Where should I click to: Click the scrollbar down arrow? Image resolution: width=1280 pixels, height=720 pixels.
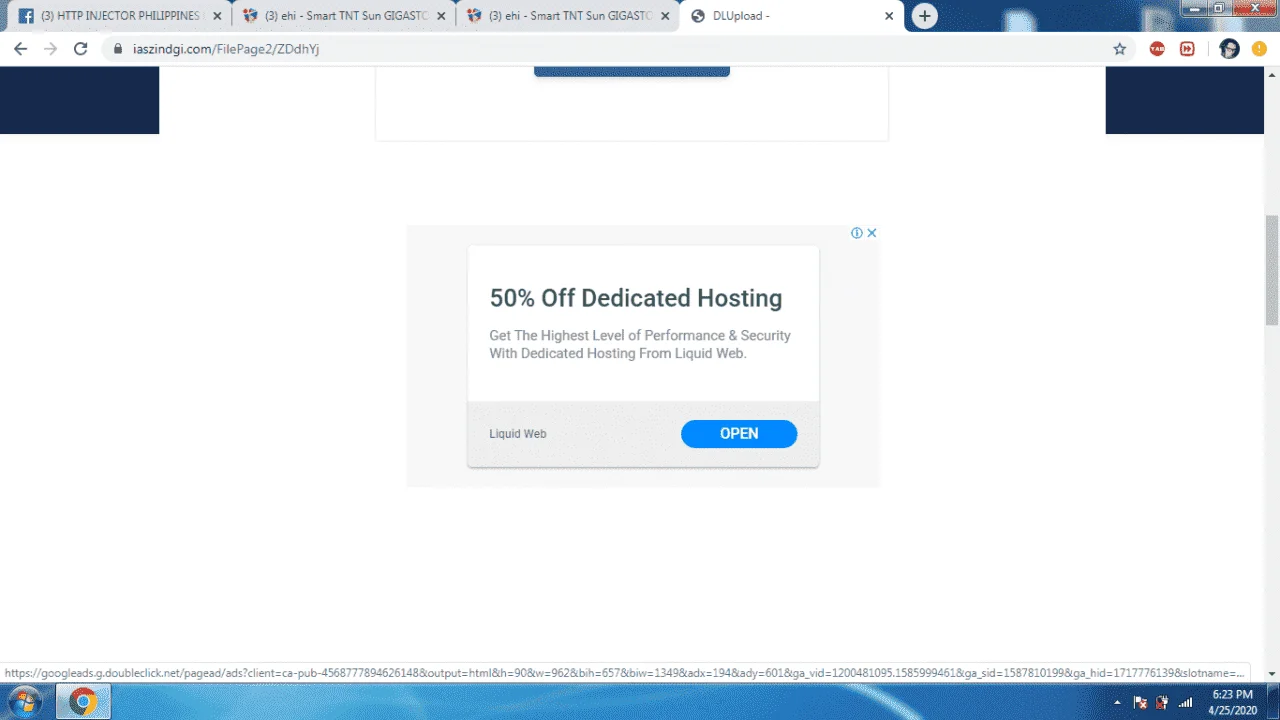pos(1272,674)
